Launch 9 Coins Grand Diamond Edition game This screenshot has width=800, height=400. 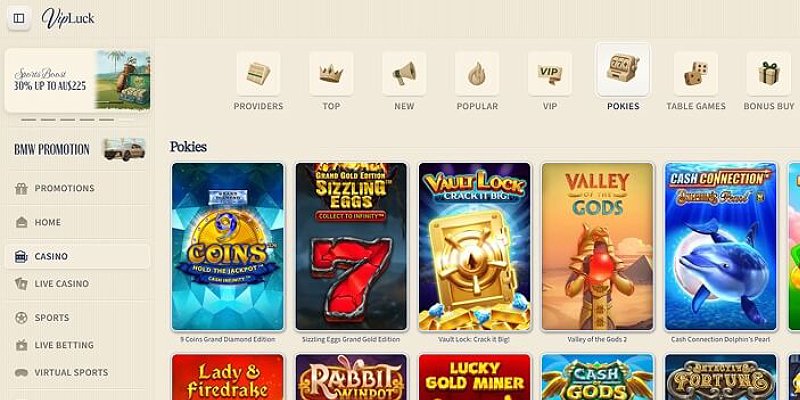click(228, 246)
